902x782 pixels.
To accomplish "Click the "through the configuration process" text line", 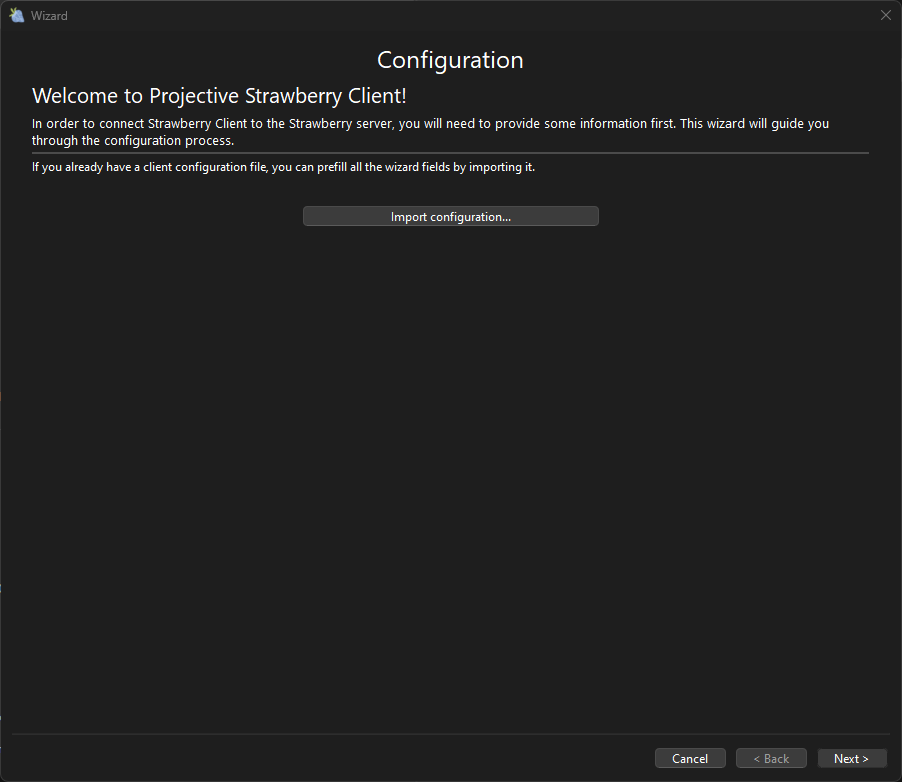I will pos(133,141).
